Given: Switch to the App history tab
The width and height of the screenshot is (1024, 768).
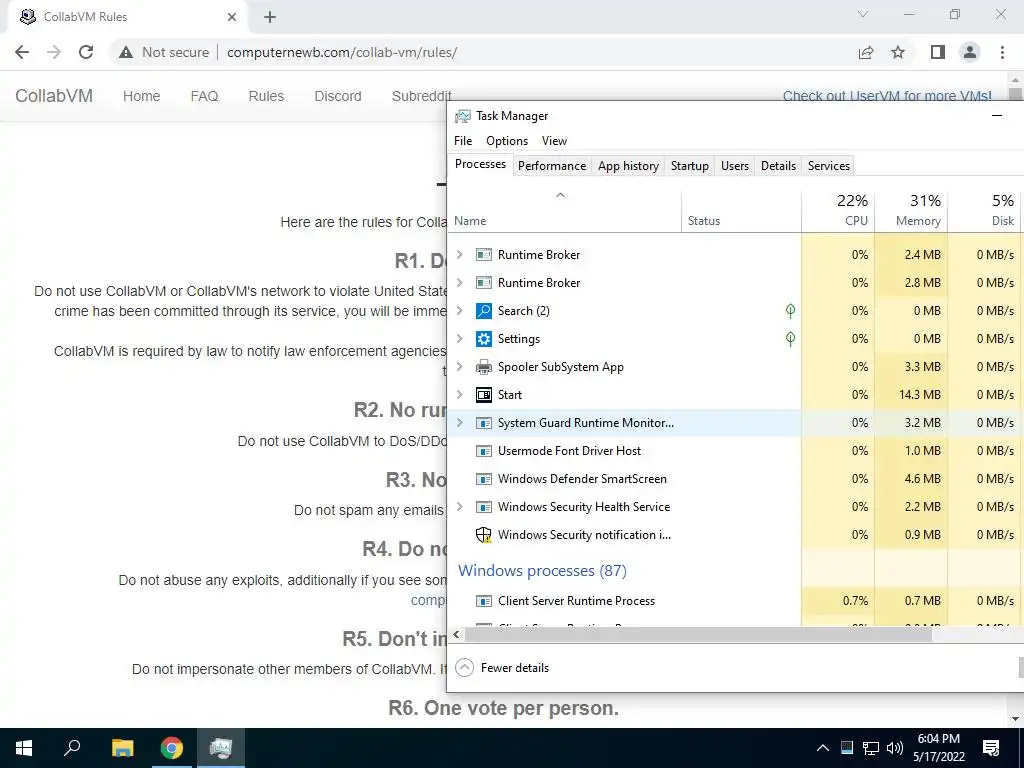Looking at the screenshot, I should (x=628, y=166).
